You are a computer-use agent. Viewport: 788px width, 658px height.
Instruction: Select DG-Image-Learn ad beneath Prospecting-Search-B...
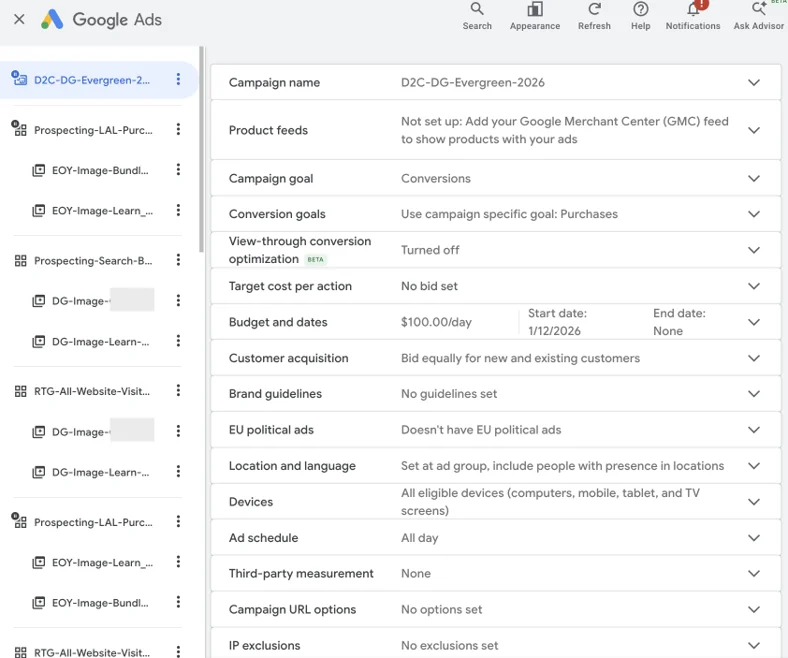click(101, 342)
